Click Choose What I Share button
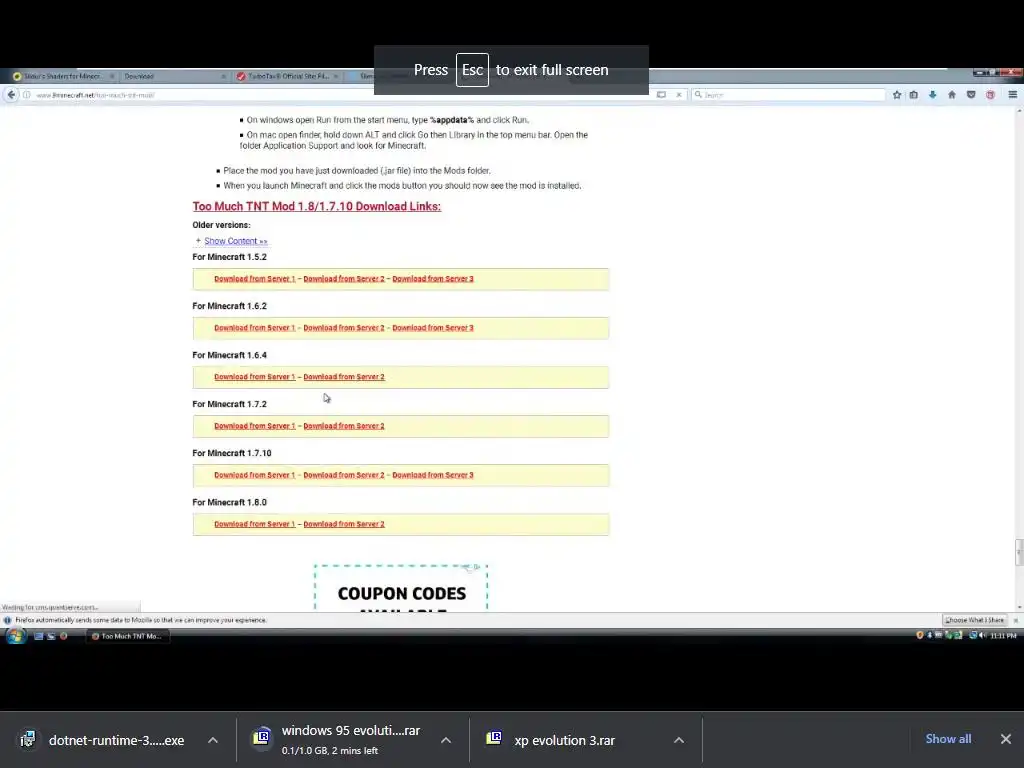This screenshot has width=1024, height=768. 974,620
